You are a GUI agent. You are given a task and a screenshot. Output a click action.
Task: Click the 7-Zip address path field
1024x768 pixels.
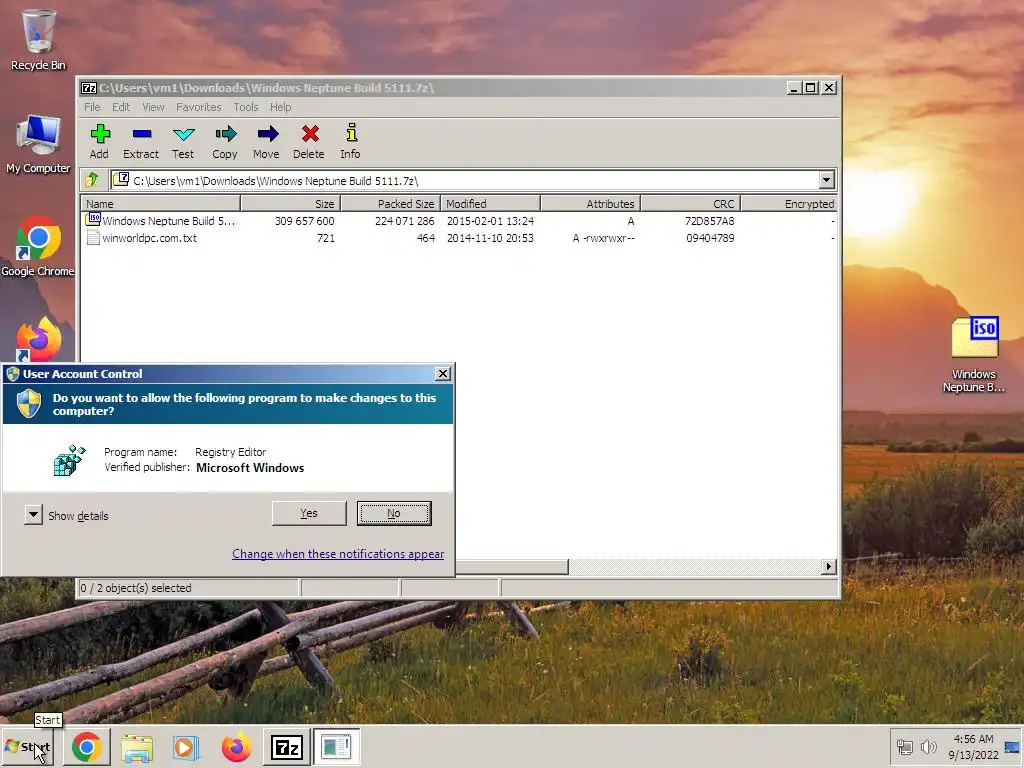pyautogui.click(x=464, y=180)
